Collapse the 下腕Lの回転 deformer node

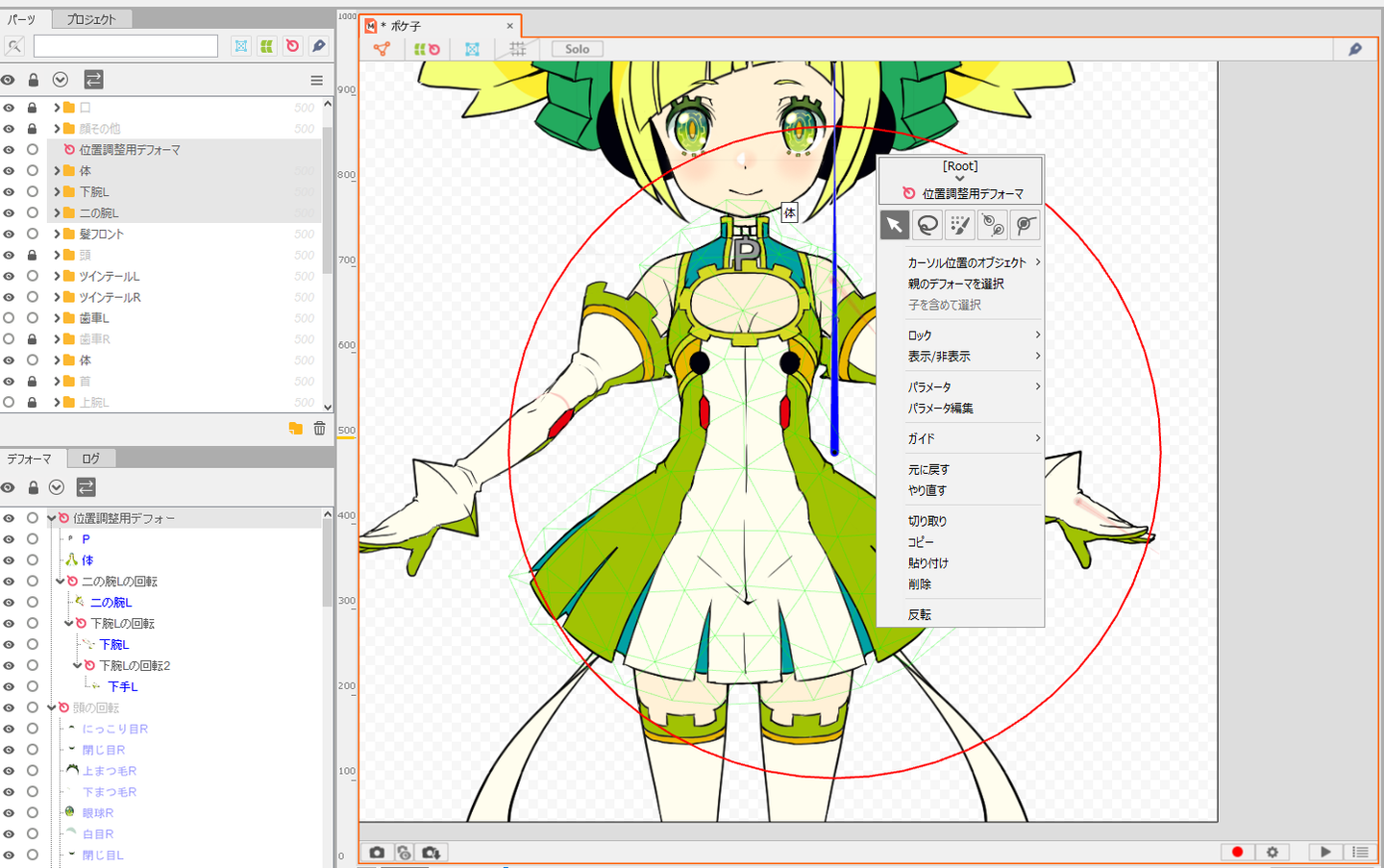point(68,623)
